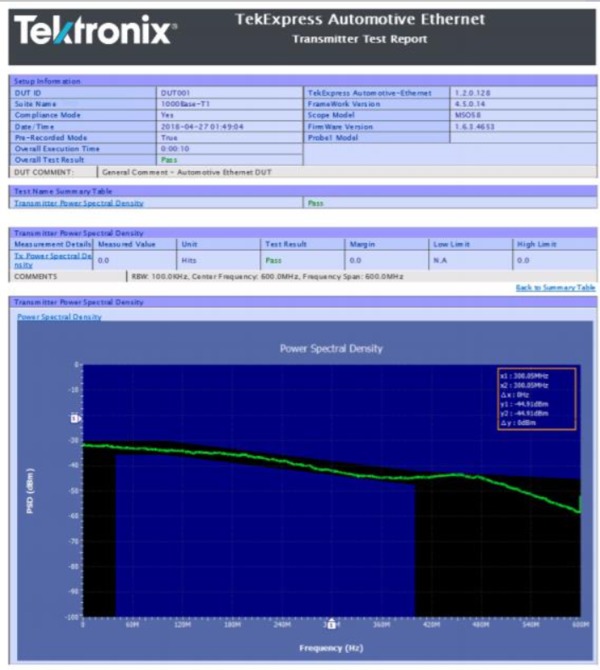Click the Transmitter Test Report subtitle

coord(360,39)
